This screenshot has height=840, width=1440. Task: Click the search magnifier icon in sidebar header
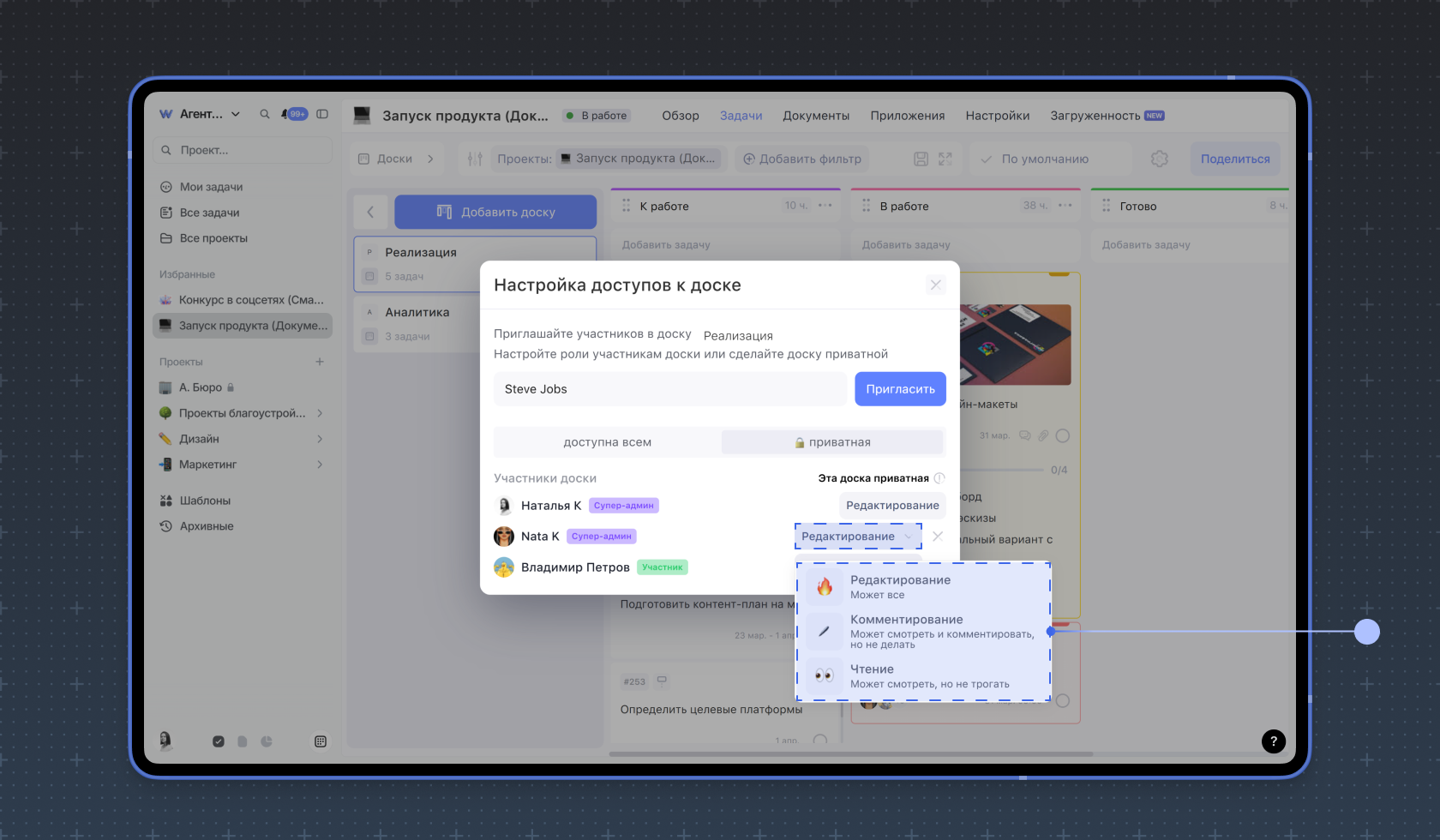click(265, 114)
